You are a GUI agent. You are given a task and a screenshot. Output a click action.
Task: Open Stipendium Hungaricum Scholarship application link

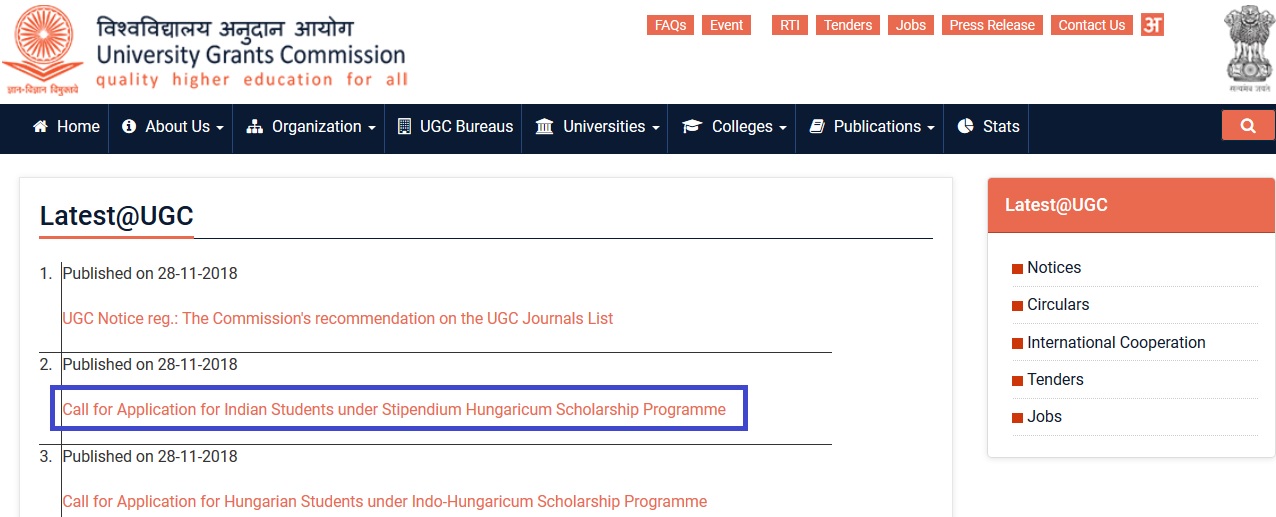click(394, 410)
